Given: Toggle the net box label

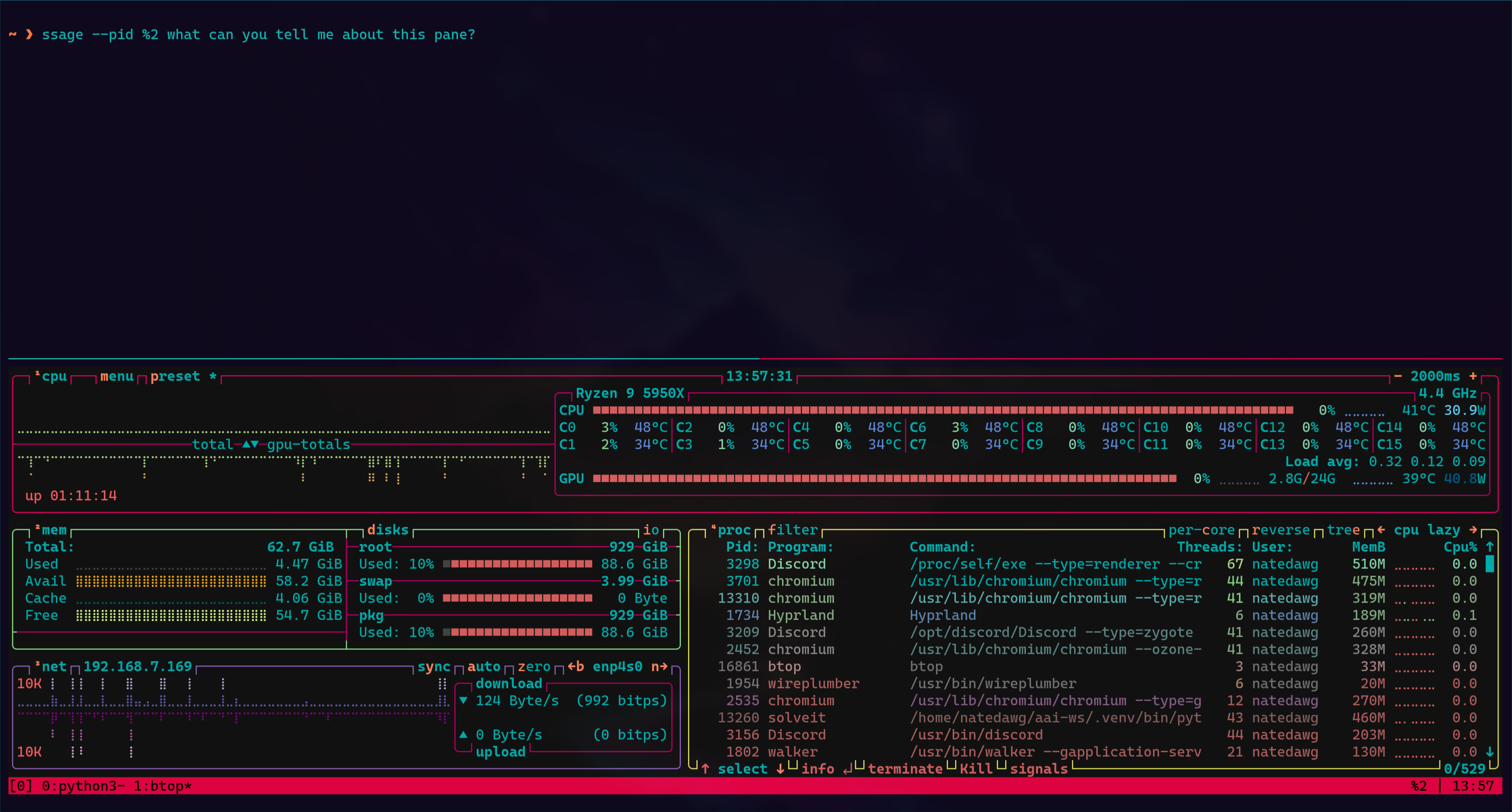Looking at the screenshot, I should pos(50,667).
